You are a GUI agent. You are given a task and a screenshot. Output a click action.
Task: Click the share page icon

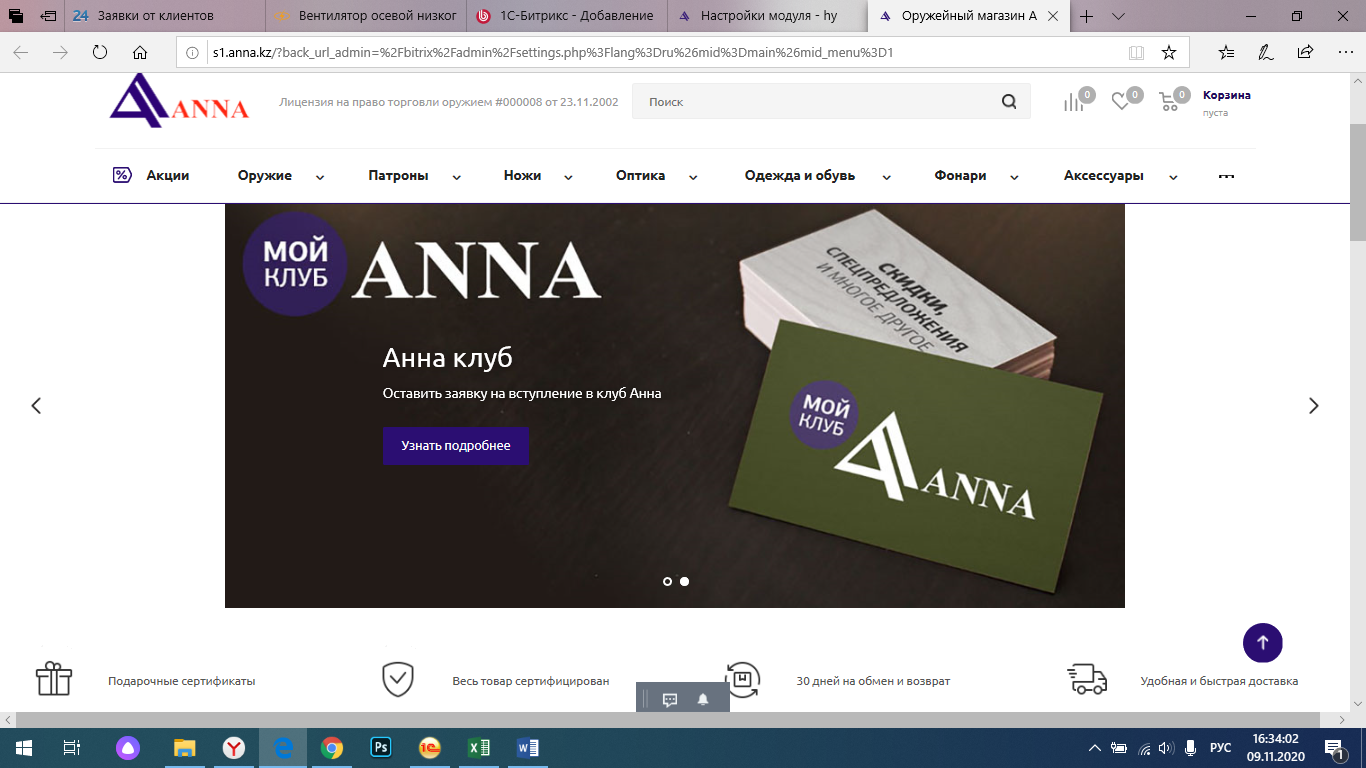coord(1305,52)
